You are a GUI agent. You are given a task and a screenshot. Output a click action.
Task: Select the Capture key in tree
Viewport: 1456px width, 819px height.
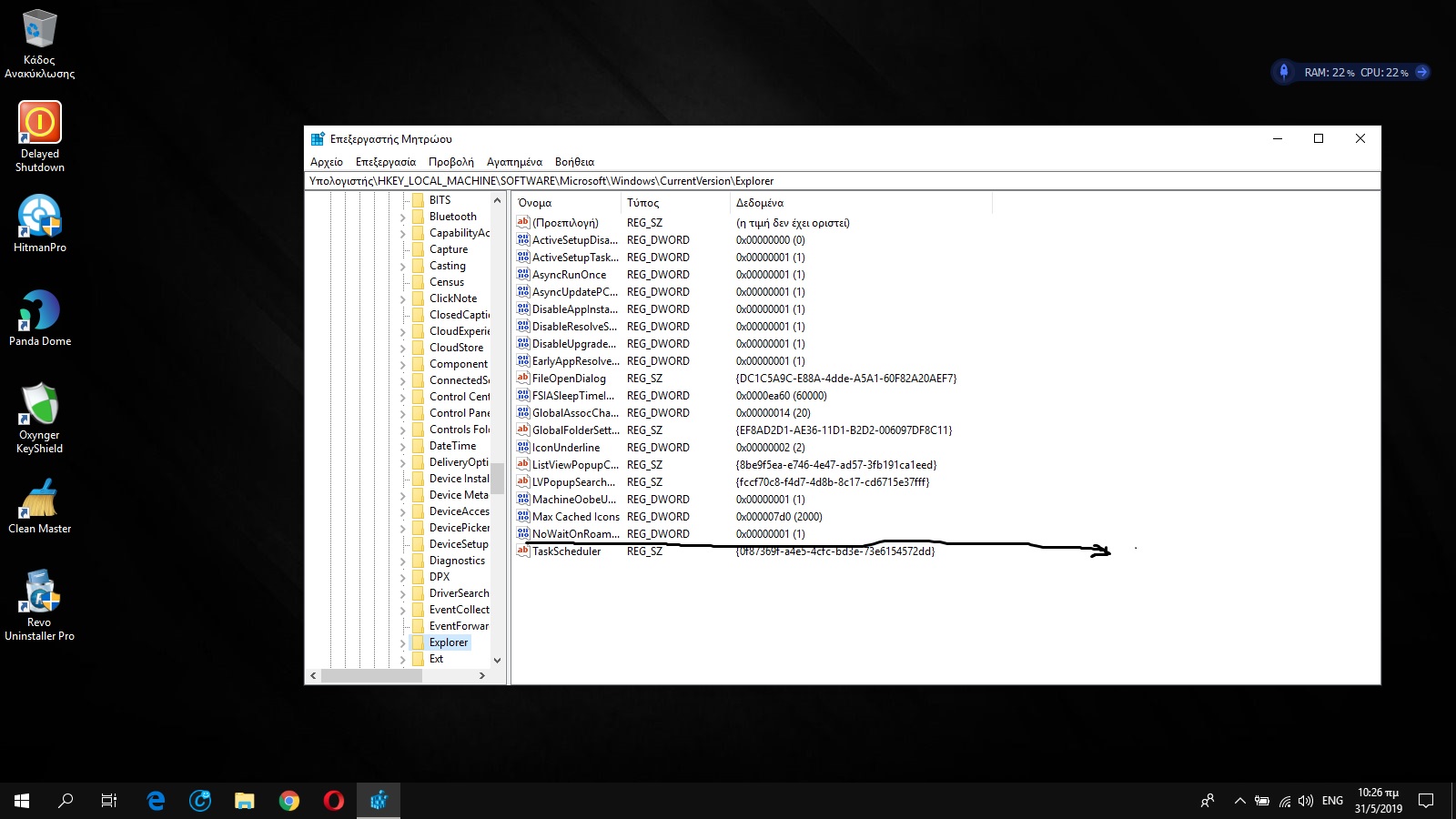(x=449, y=249)
